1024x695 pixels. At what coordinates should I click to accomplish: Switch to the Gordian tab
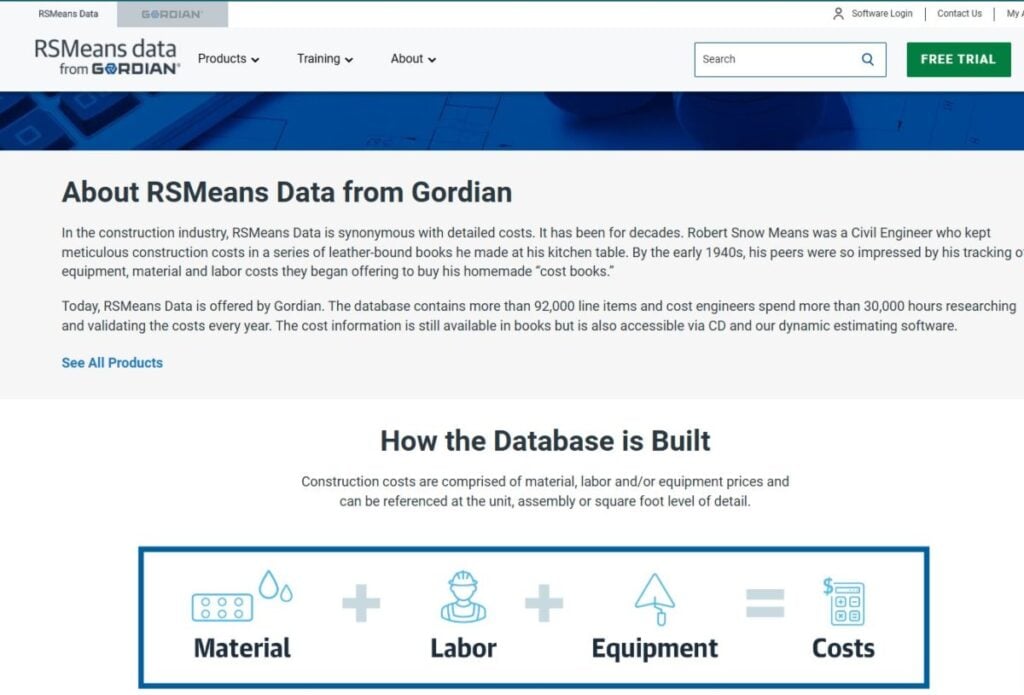coord(172,14)
